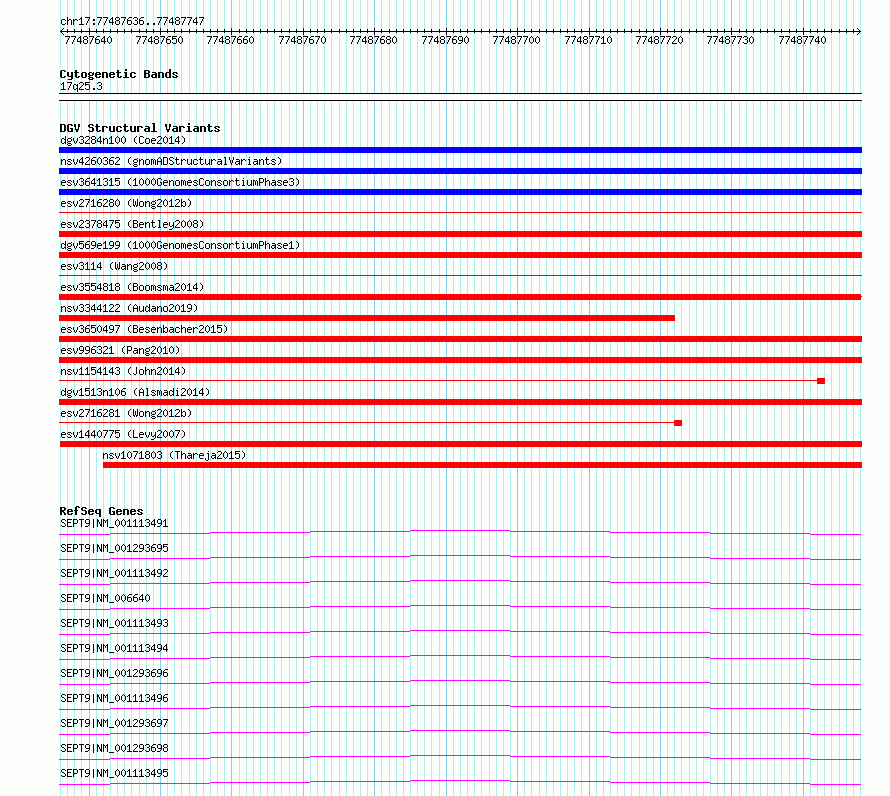
Task: Open esv996321 (Pang2010) variant label
Action: (120, 350)
